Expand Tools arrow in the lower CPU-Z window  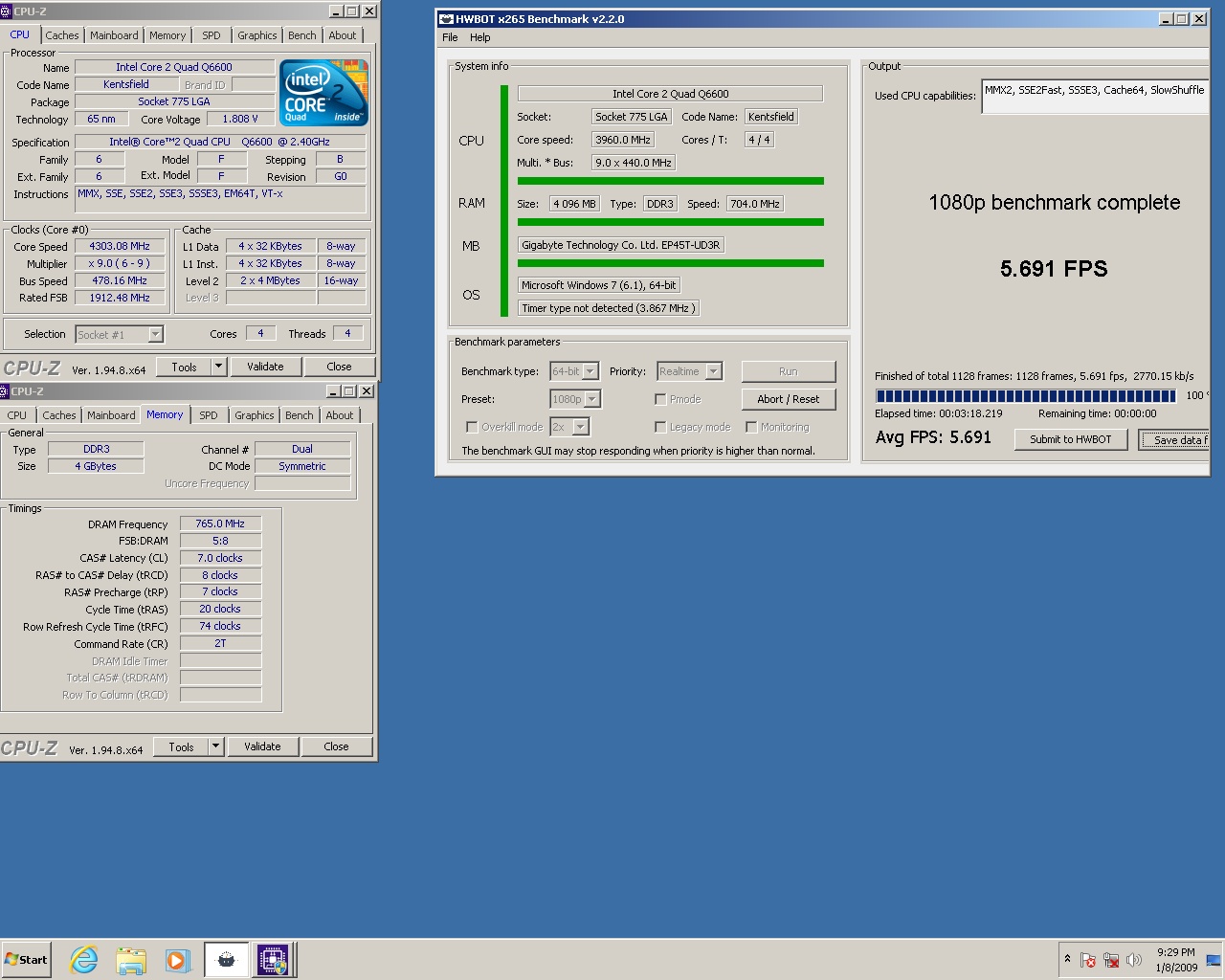point(215,746)
